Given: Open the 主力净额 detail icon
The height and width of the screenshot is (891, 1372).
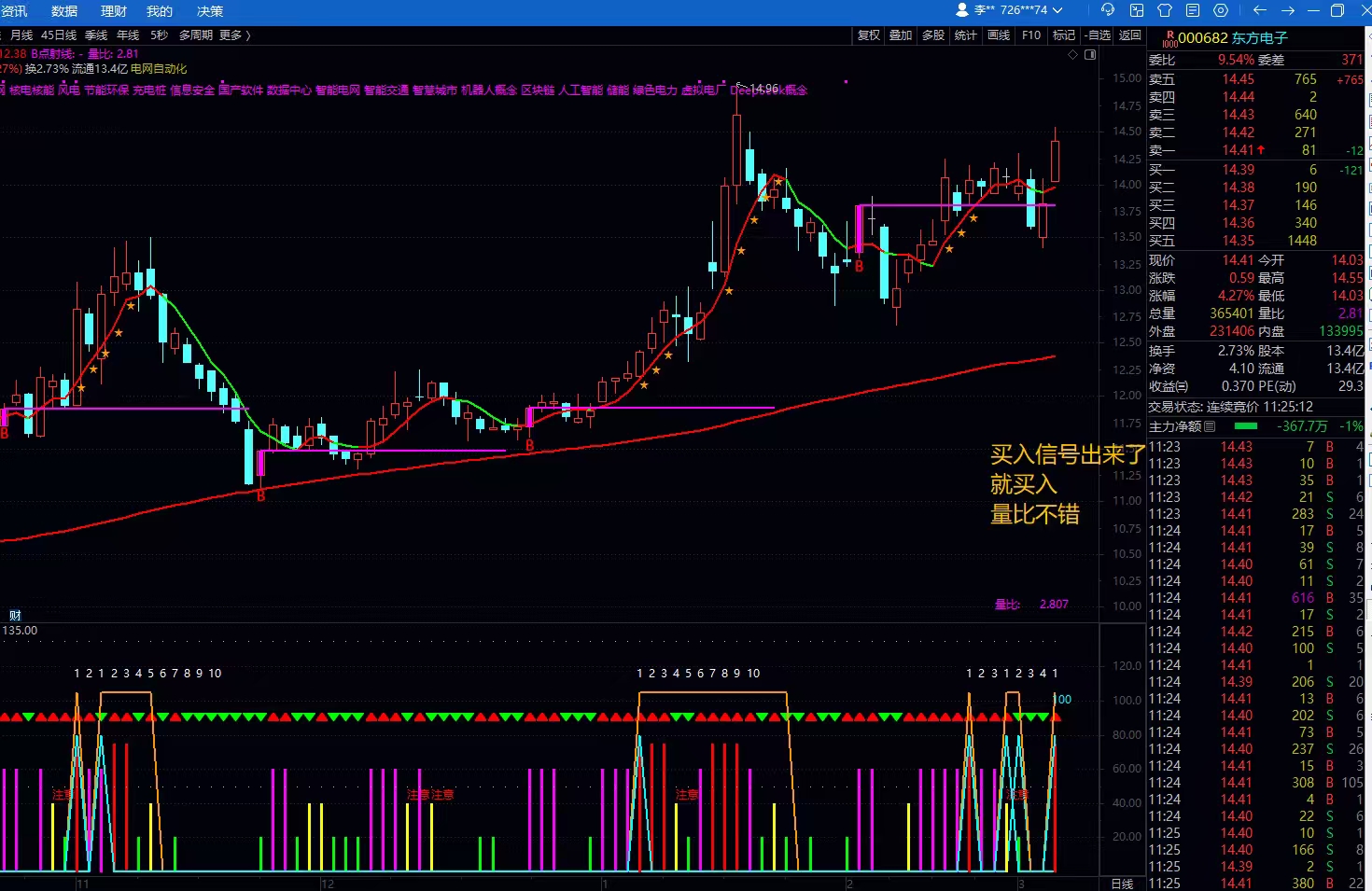Looking at the screenshot, I should [x=1210, y=426].
